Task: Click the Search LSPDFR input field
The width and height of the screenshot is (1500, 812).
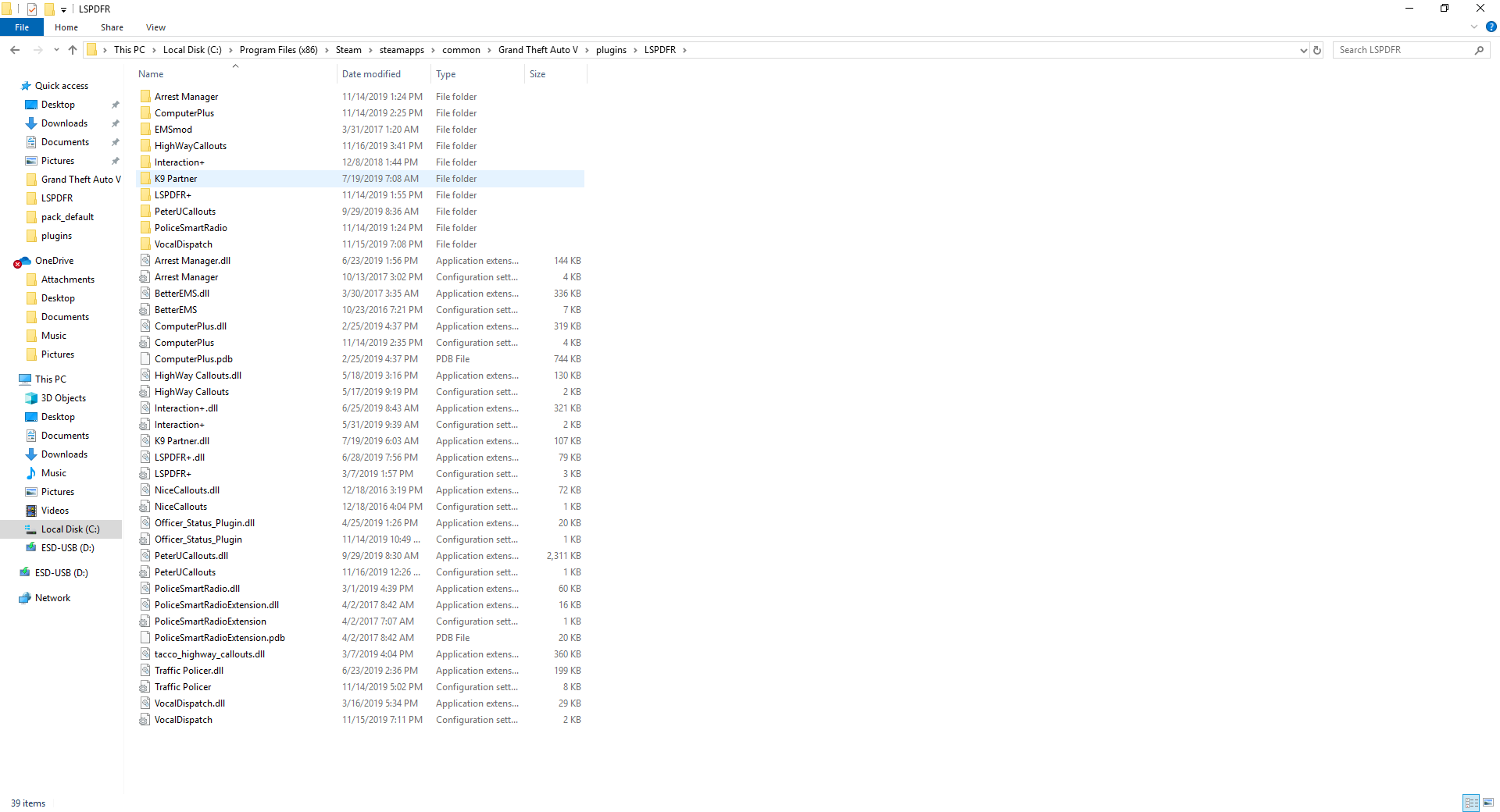Action: pyautogui.click(x=1404, y=50)
